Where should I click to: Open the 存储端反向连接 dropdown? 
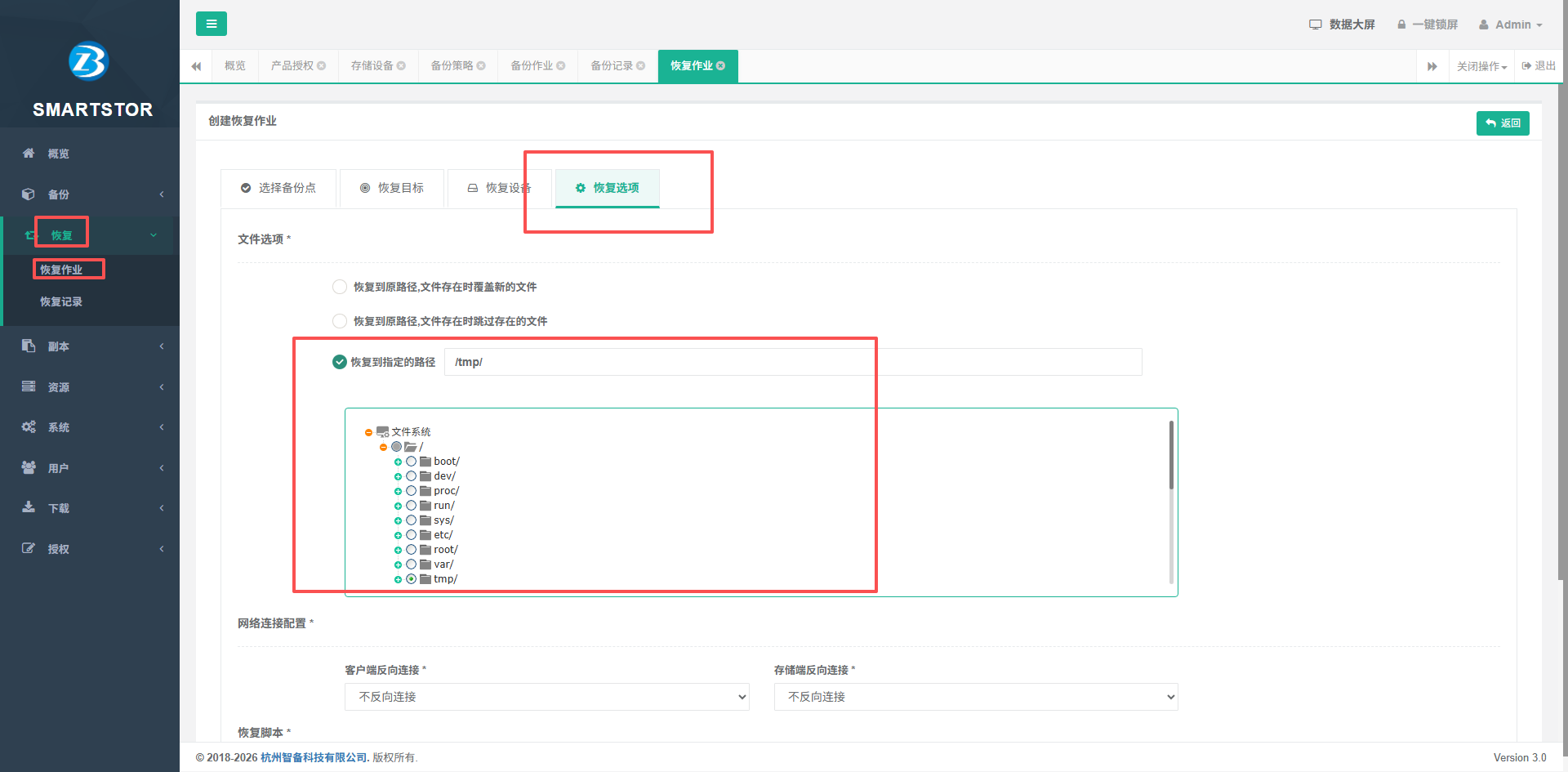coord(976,697)
